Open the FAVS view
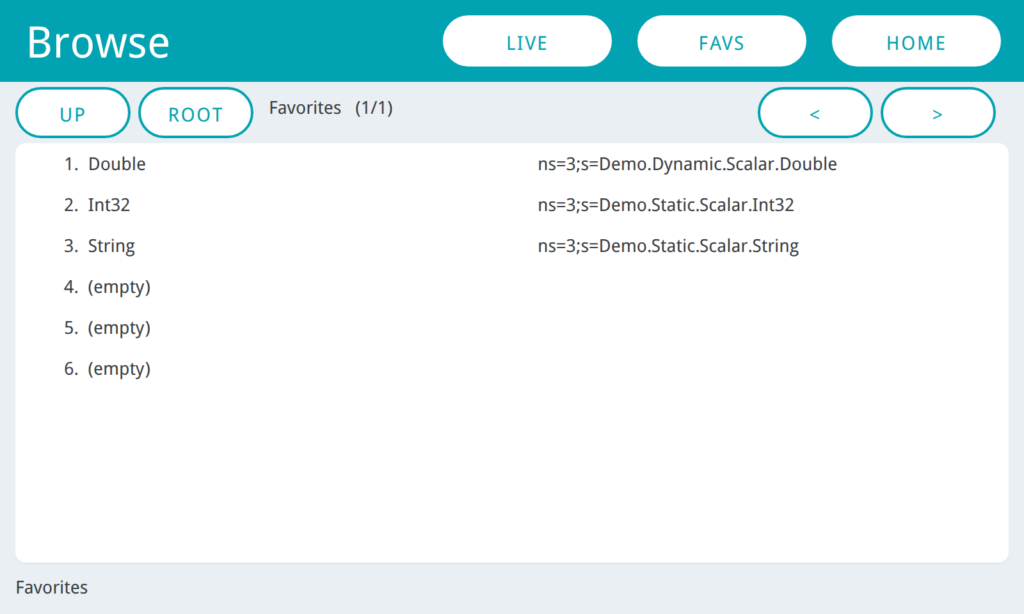This screenshot has height=614, width=1024. 722,41
